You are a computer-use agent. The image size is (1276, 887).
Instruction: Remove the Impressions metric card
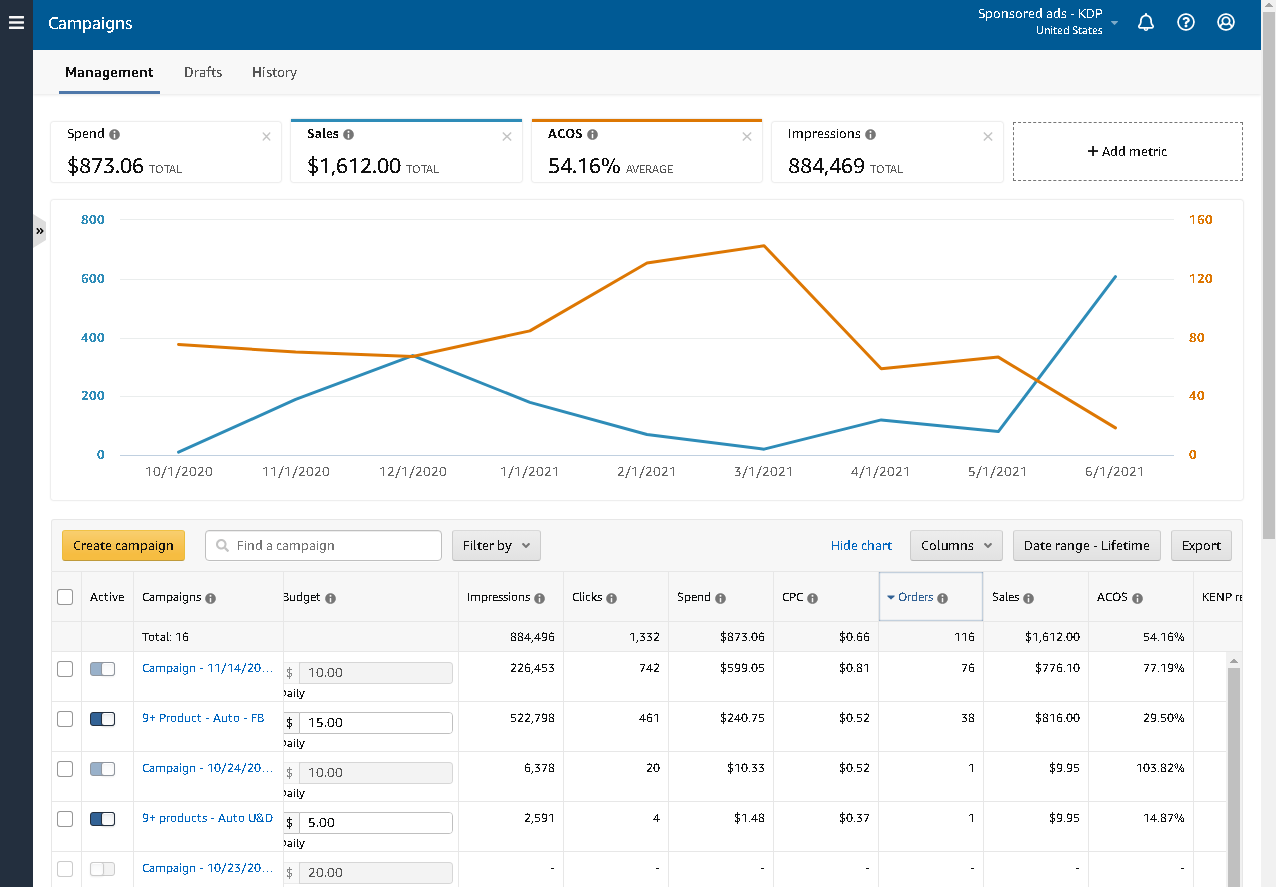click(x=988, y=137)
